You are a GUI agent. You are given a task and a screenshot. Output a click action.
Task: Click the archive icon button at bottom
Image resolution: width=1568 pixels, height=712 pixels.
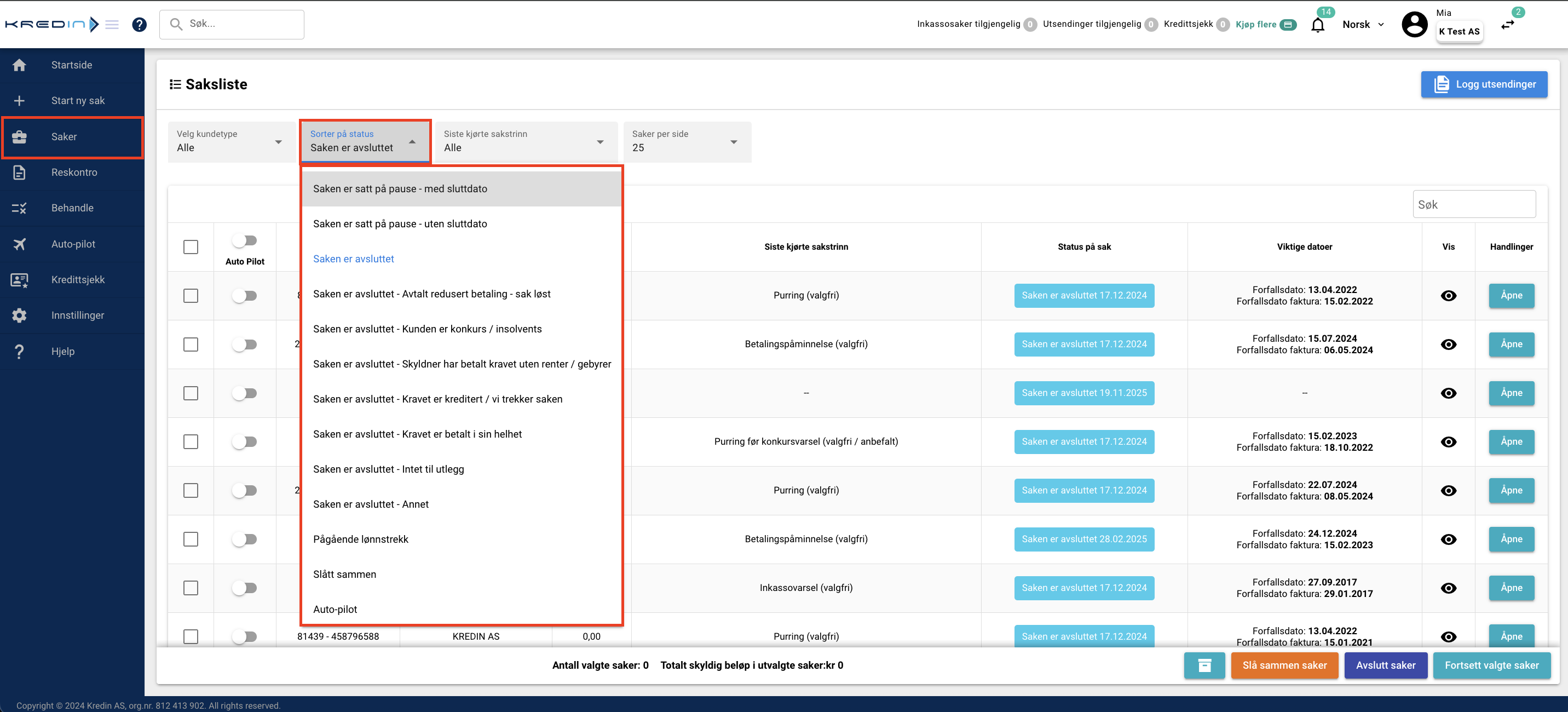coord(1204,665)
